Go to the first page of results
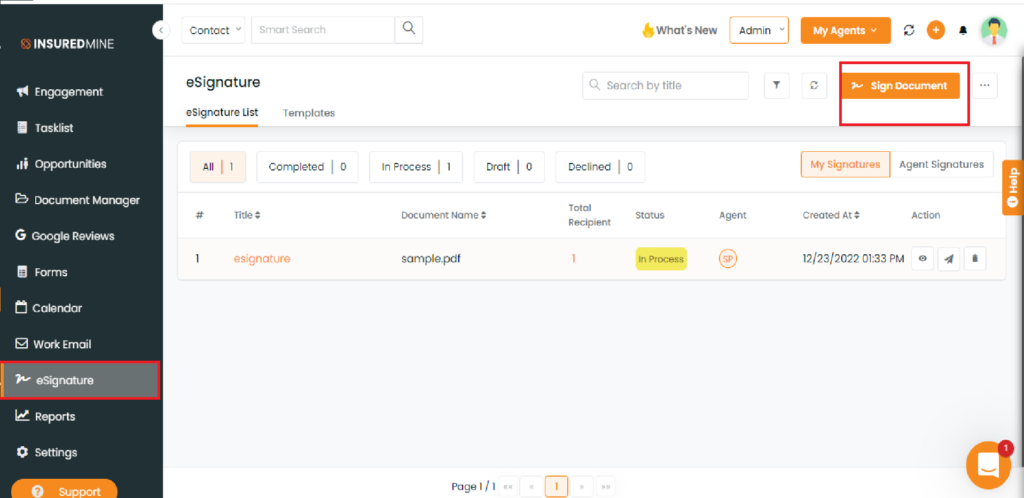The width and height of the screenshot is (1024, 498). (x=508, y=486)
